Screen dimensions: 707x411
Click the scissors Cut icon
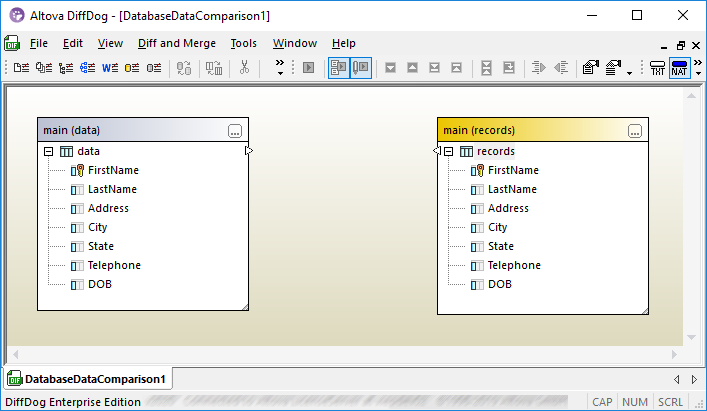point(243,68)
